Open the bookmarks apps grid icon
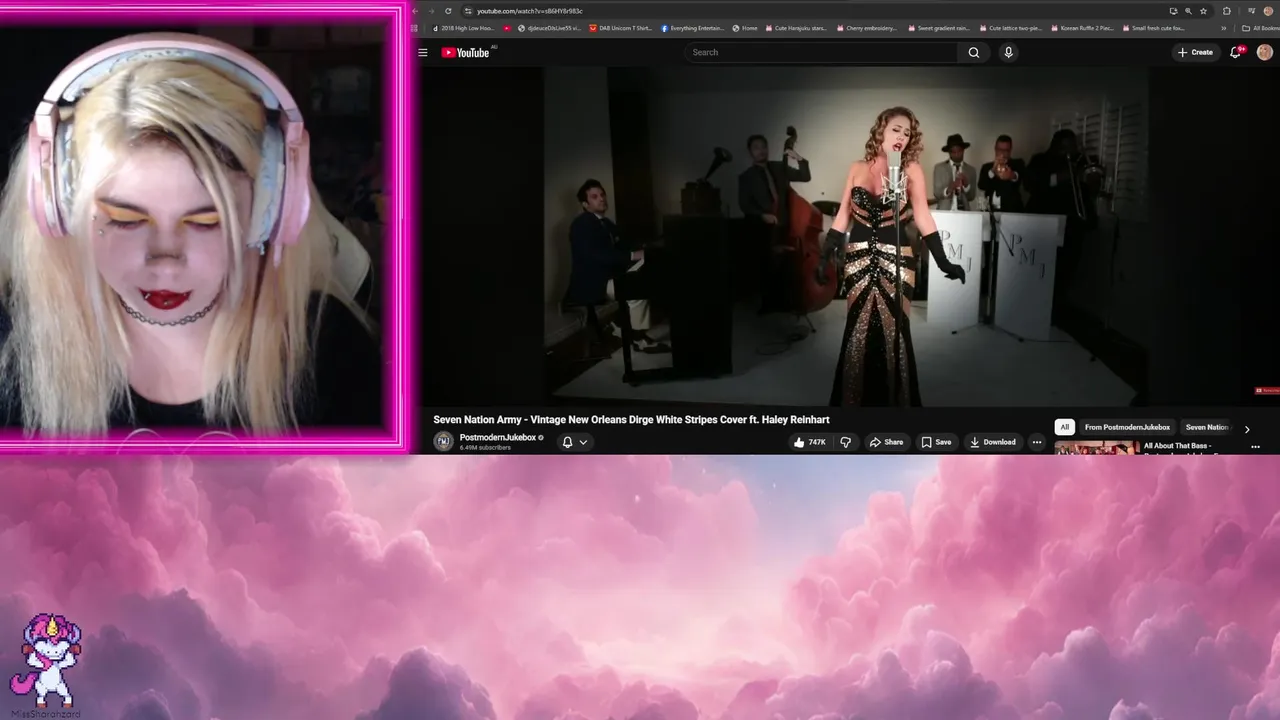The image size is (1280, 720). [414, 28]
